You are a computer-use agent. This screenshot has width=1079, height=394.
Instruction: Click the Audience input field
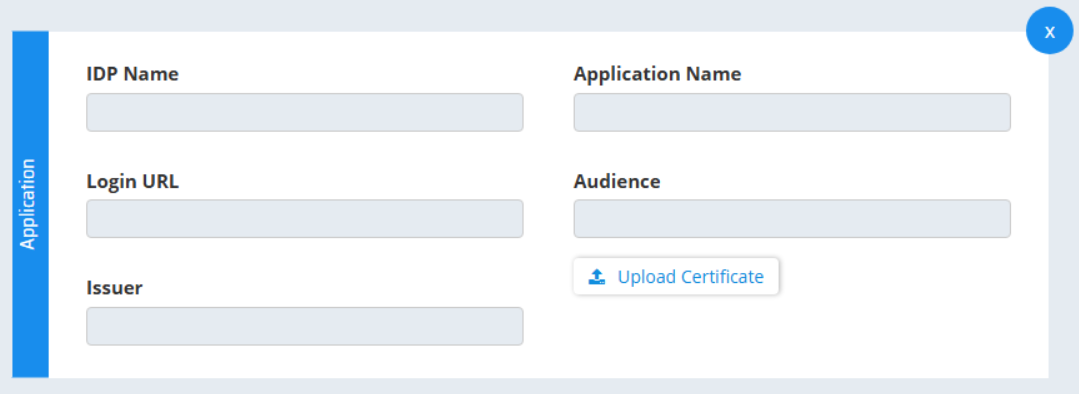792,219
